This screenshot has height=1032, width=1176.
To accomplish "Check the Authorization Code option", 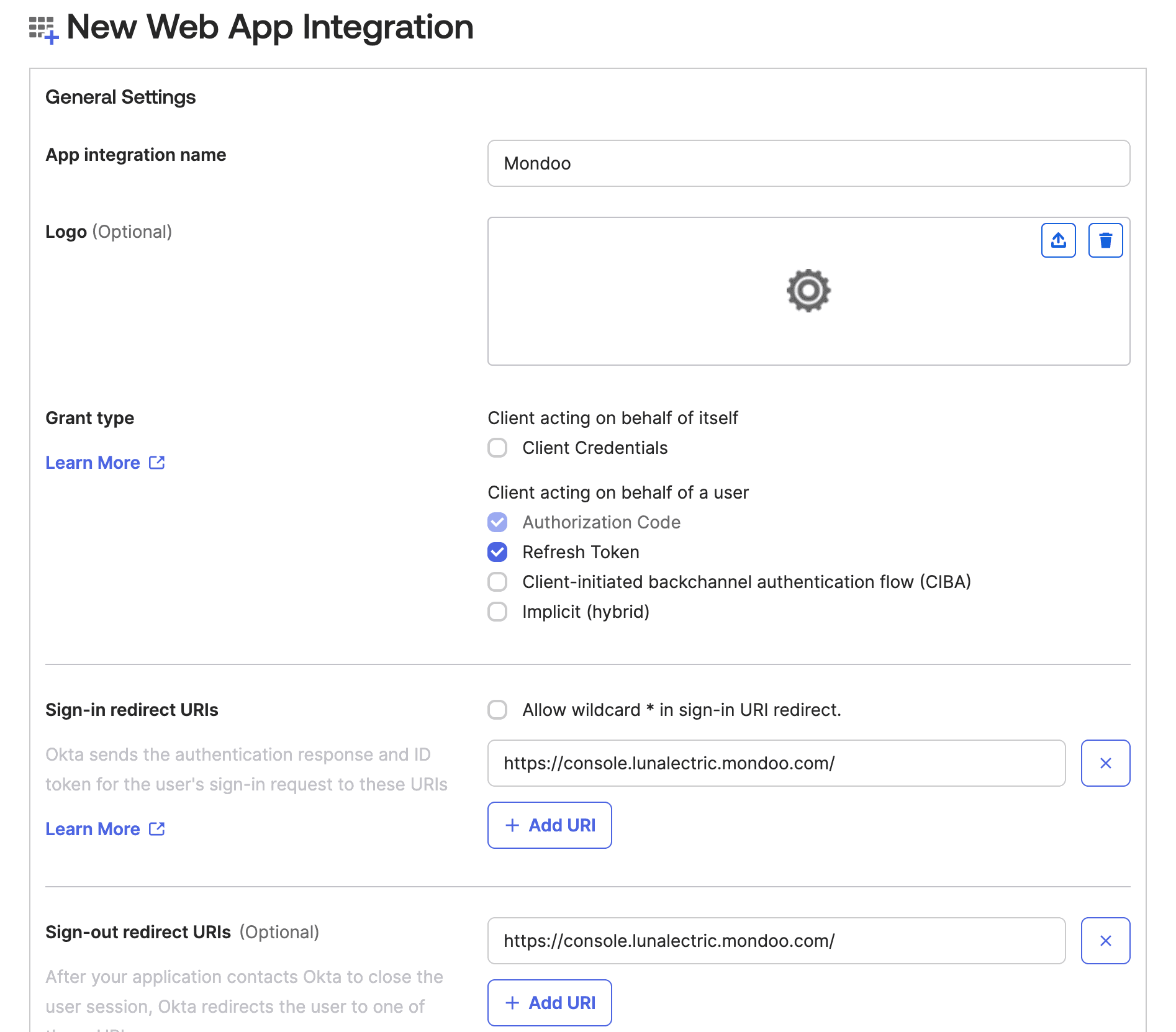I will [x=497, y=522].
